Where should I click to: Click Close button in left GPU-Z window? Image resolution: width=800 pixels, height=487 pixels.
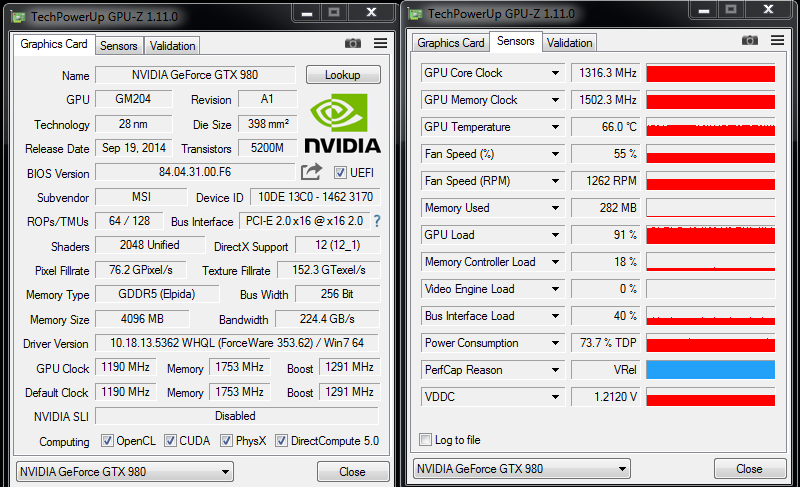[353, 472]
